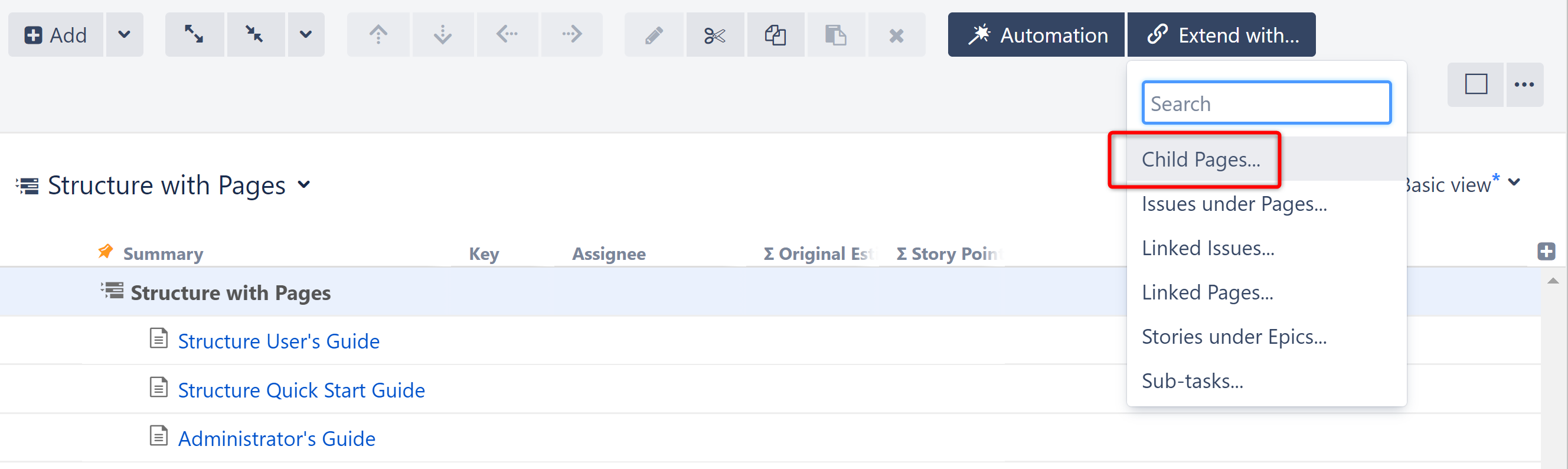
Task: Open the Basic view dropdown
Action: coord(1514,183)
